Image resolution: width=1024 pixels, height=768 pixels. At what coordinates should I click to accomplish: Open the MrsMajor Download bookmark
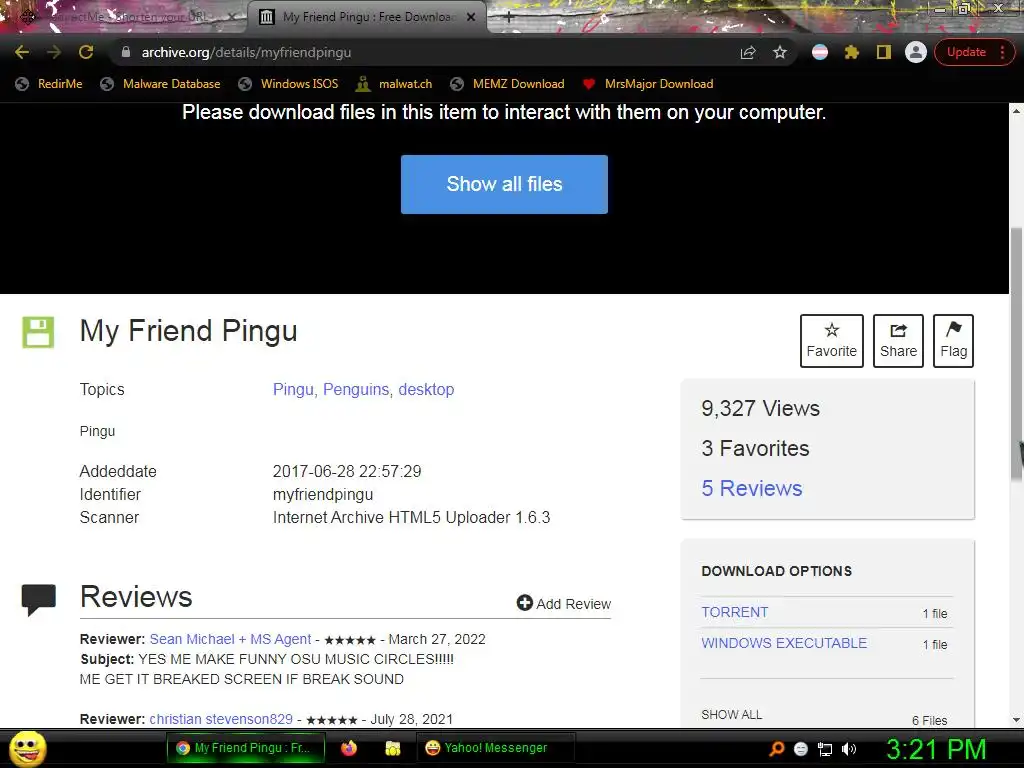[648, 84]
